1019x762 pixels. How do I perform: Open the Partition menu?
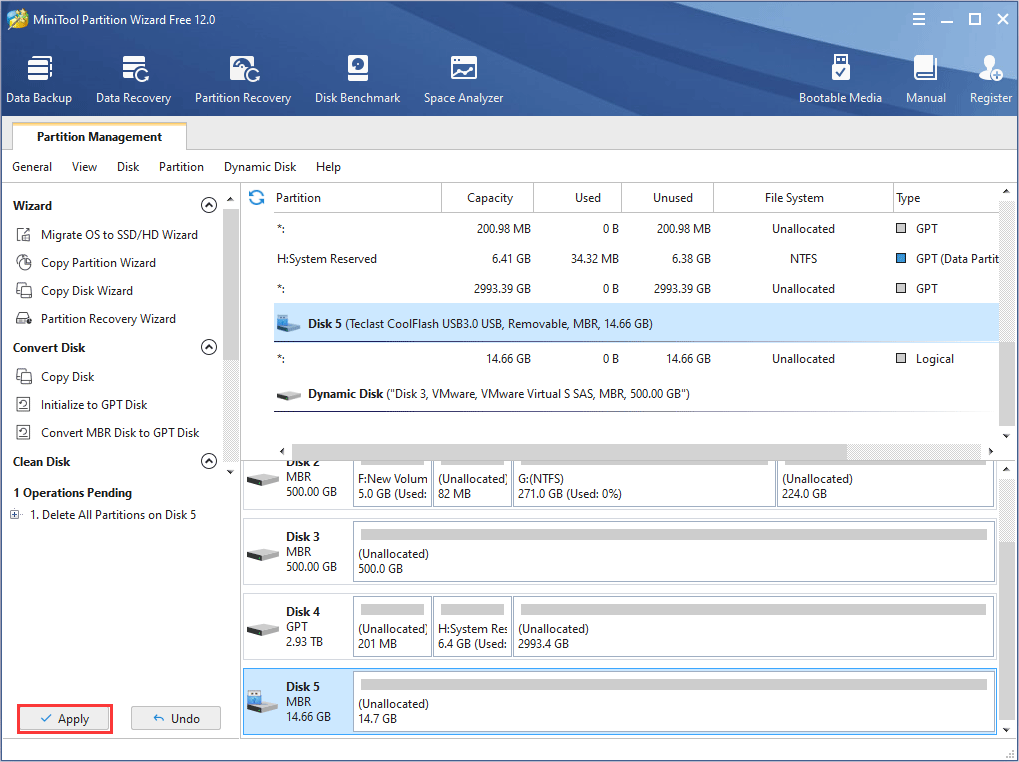click(x=181, y=167)
